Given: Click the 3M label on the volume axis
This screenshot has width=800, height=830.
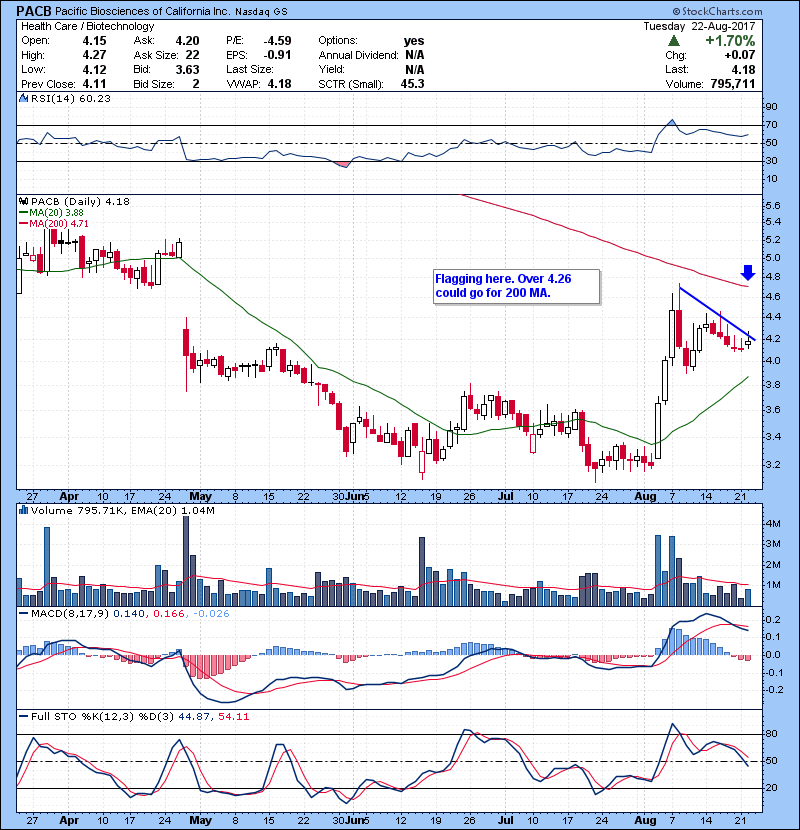Looking at the screenshot, I should pyautogui.click(x=773, y=544).
